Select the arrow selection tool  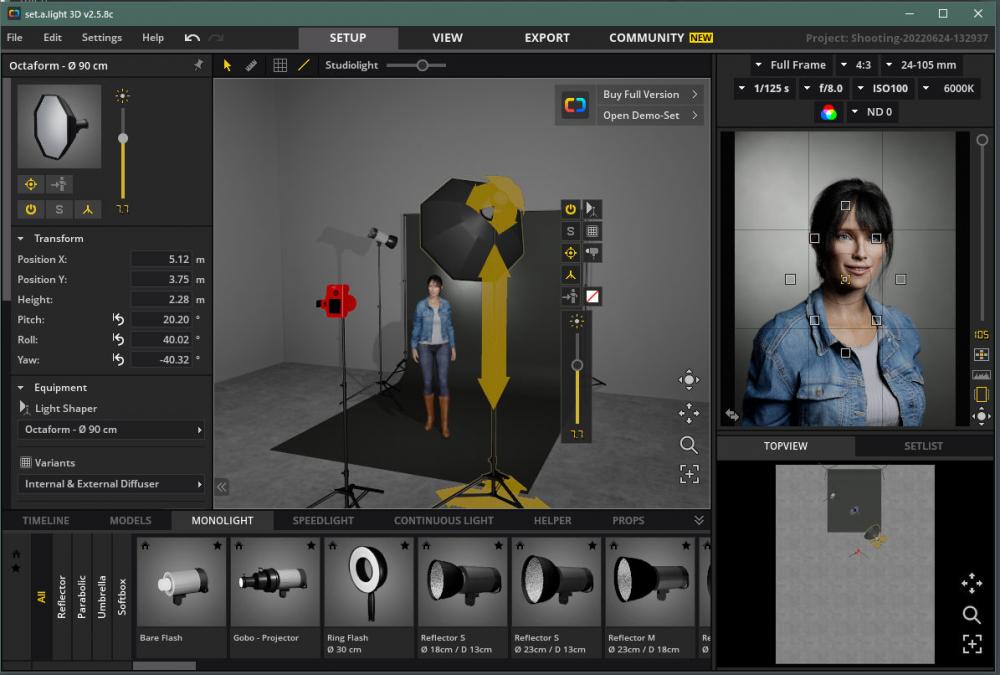tap(227, 65)
